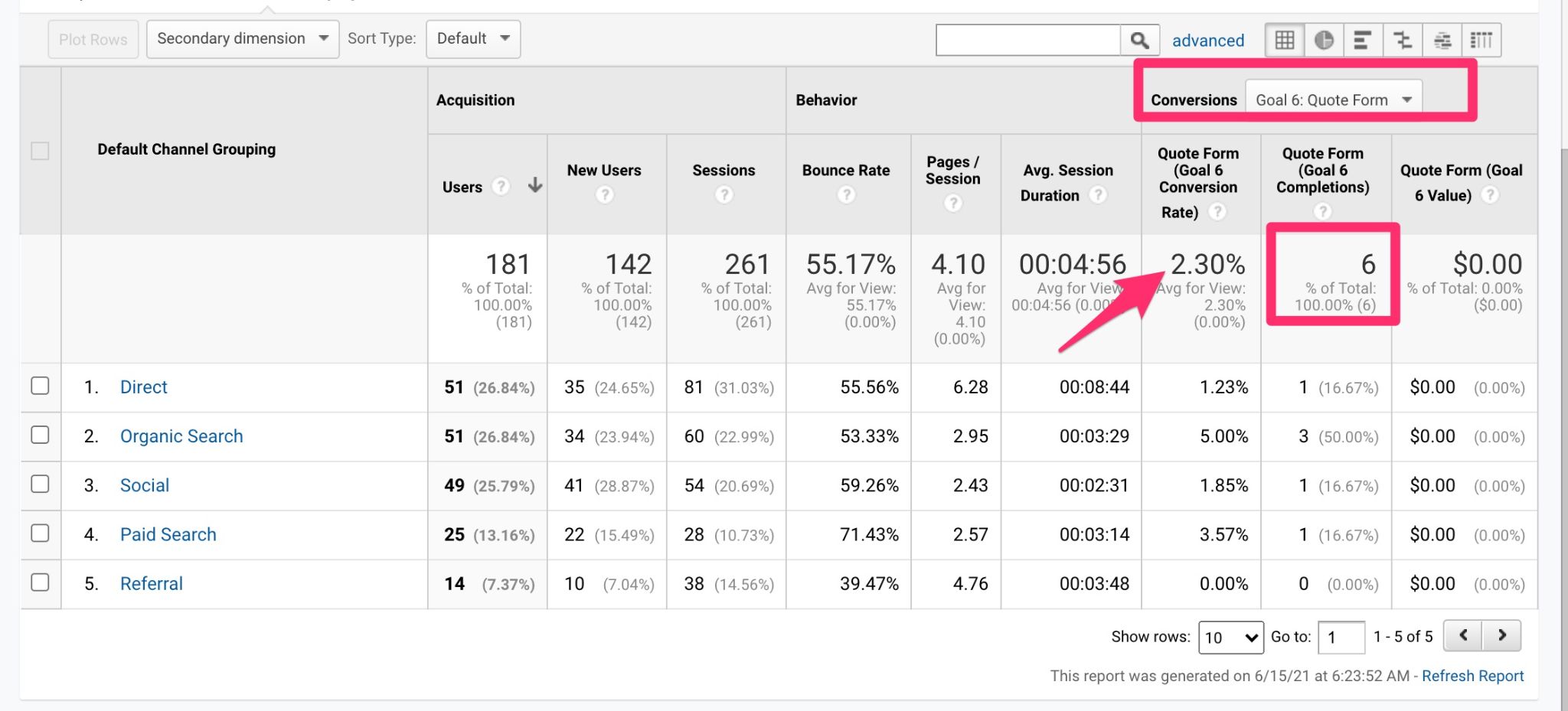Click the search magnifying glass icon

pos(1140,39)
